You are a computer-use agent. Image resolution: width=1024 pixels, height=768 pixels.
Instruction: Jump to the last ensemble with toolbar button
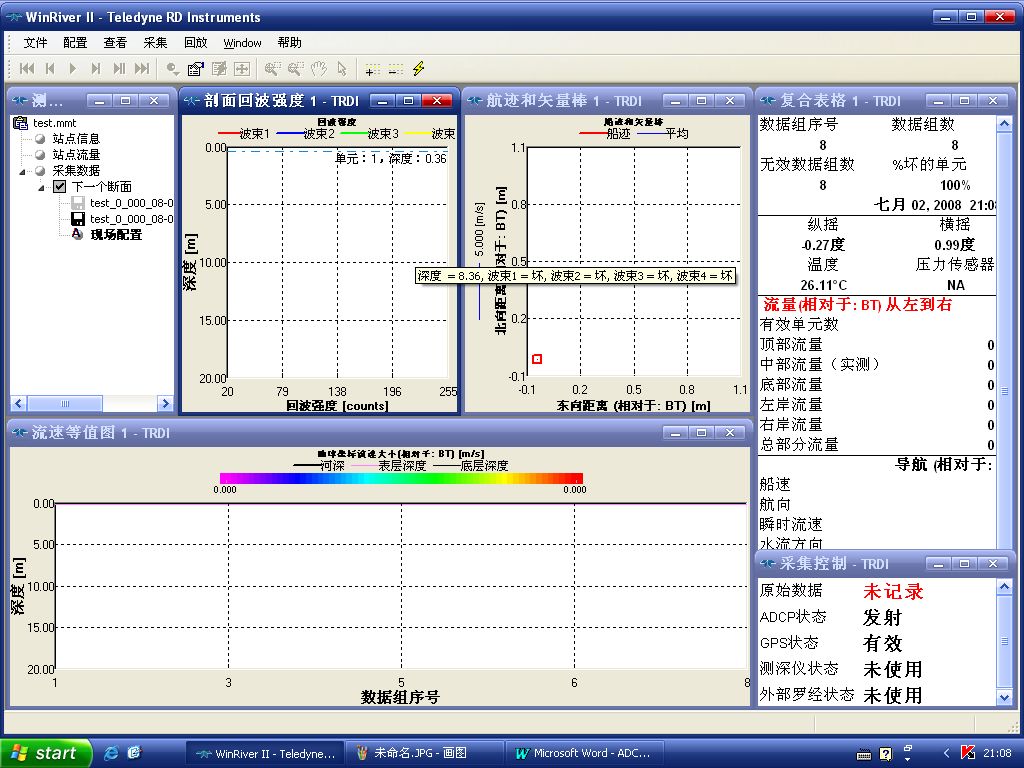tap(142, 69)
